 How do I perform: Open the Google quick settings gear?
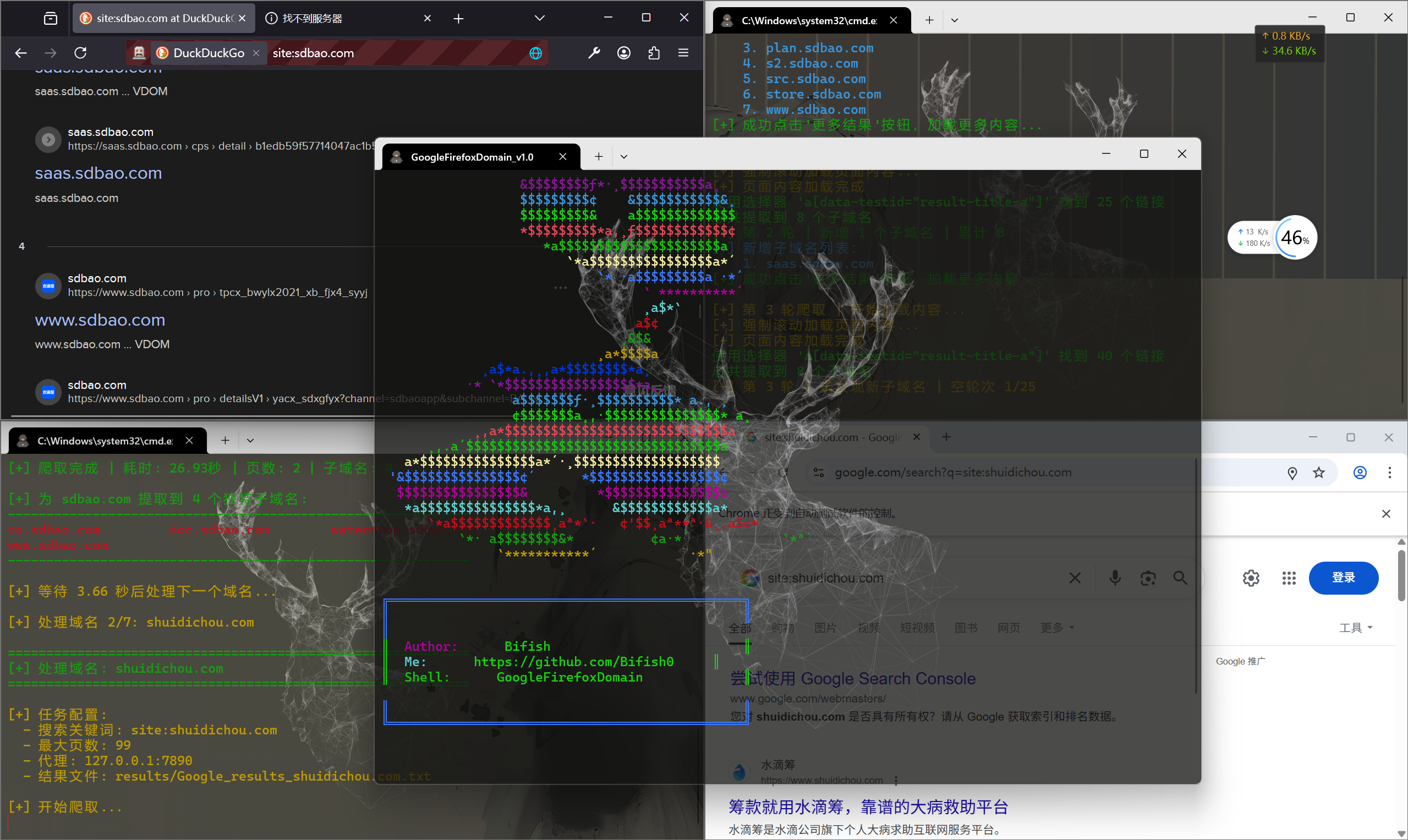click(1251, 578)
